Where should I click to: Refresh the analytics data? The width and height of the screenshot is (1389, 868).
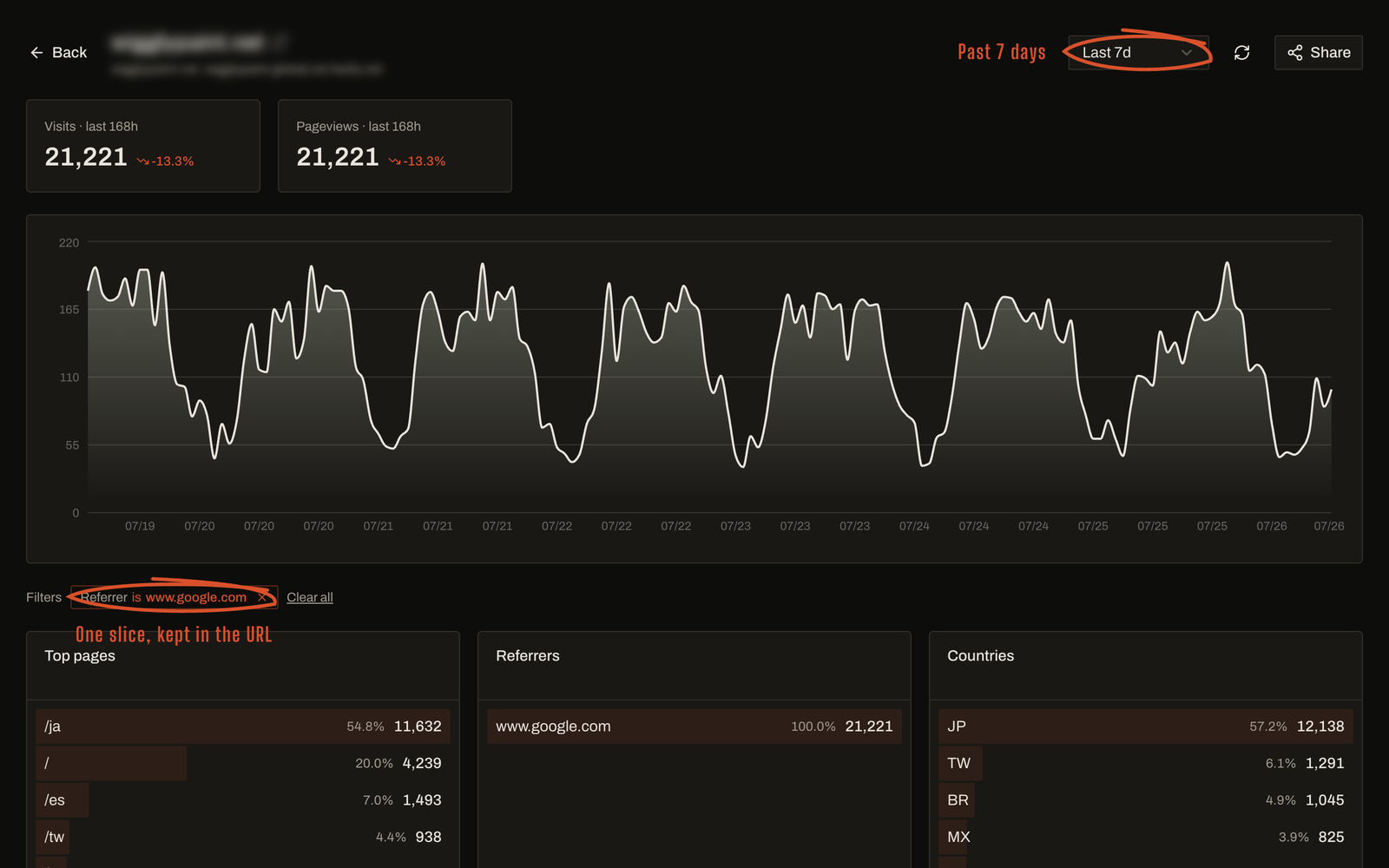tap(1241, 53)
